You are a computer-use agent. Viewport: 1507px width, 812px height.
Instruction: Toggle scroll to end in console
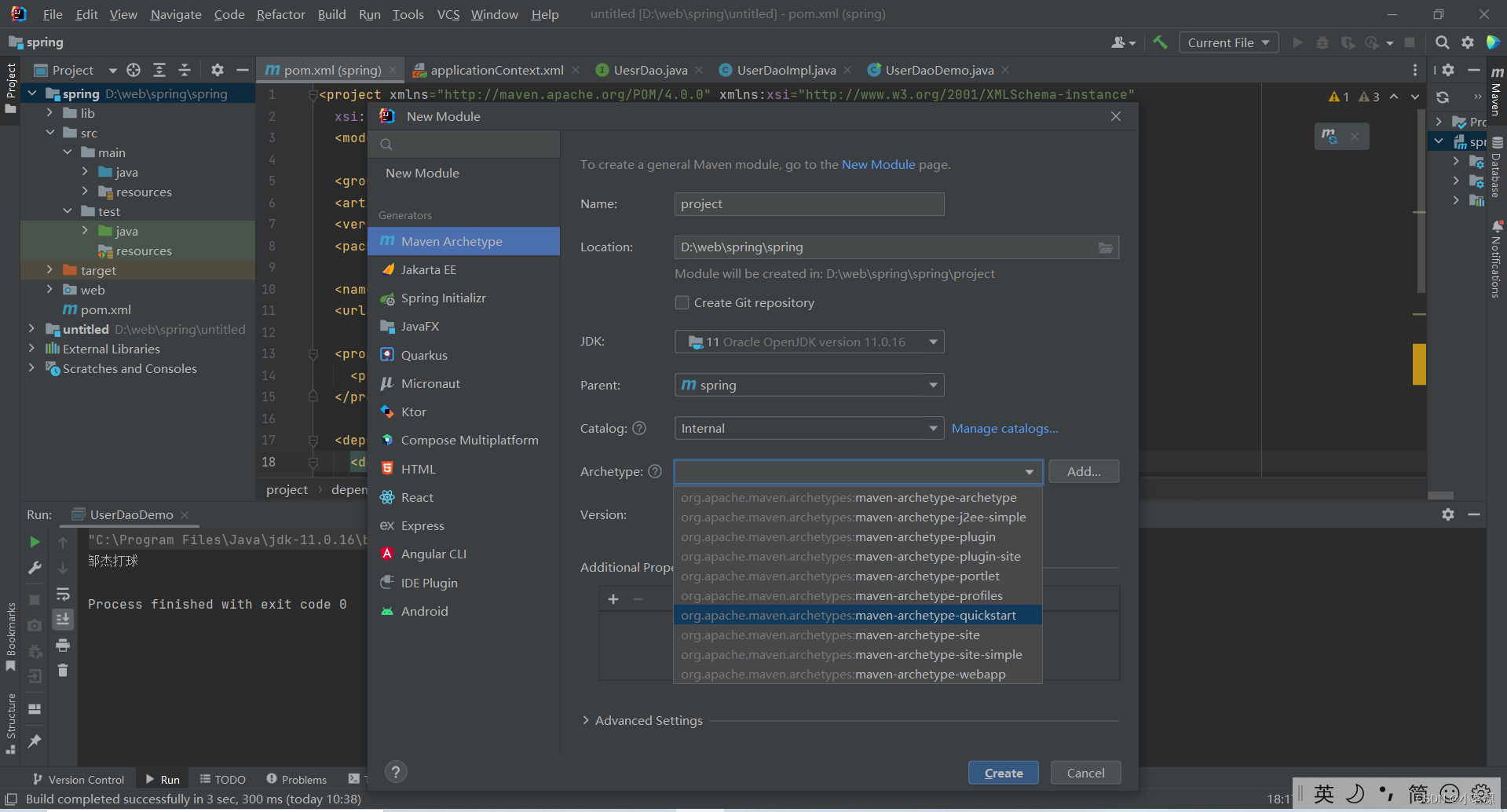pos(63,620)
